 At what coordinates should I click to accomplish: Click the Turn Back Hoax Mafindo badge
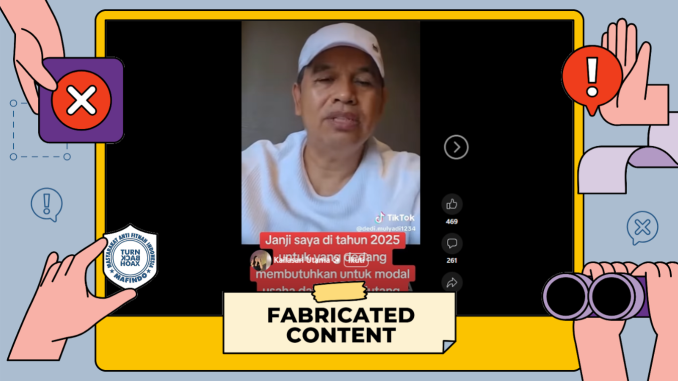coord(131,257)
